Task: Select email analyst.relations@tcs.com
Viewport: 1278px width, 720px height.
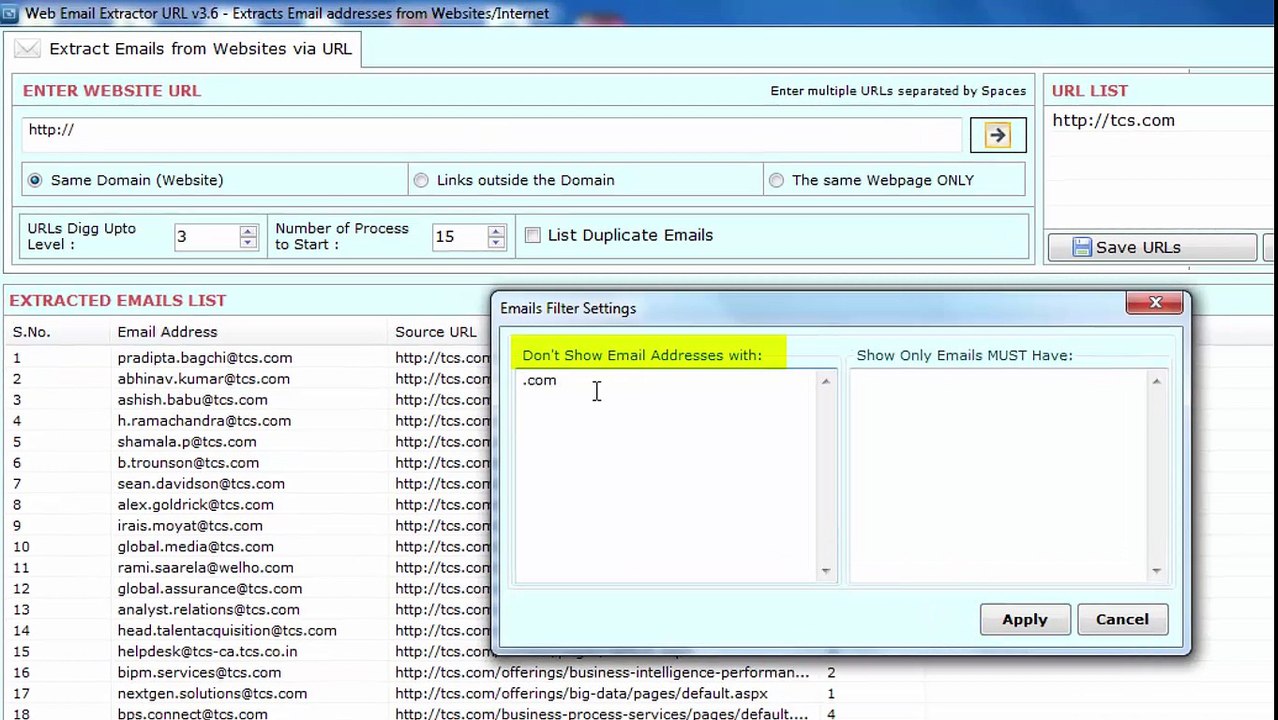Action: [x=208, y=609]
